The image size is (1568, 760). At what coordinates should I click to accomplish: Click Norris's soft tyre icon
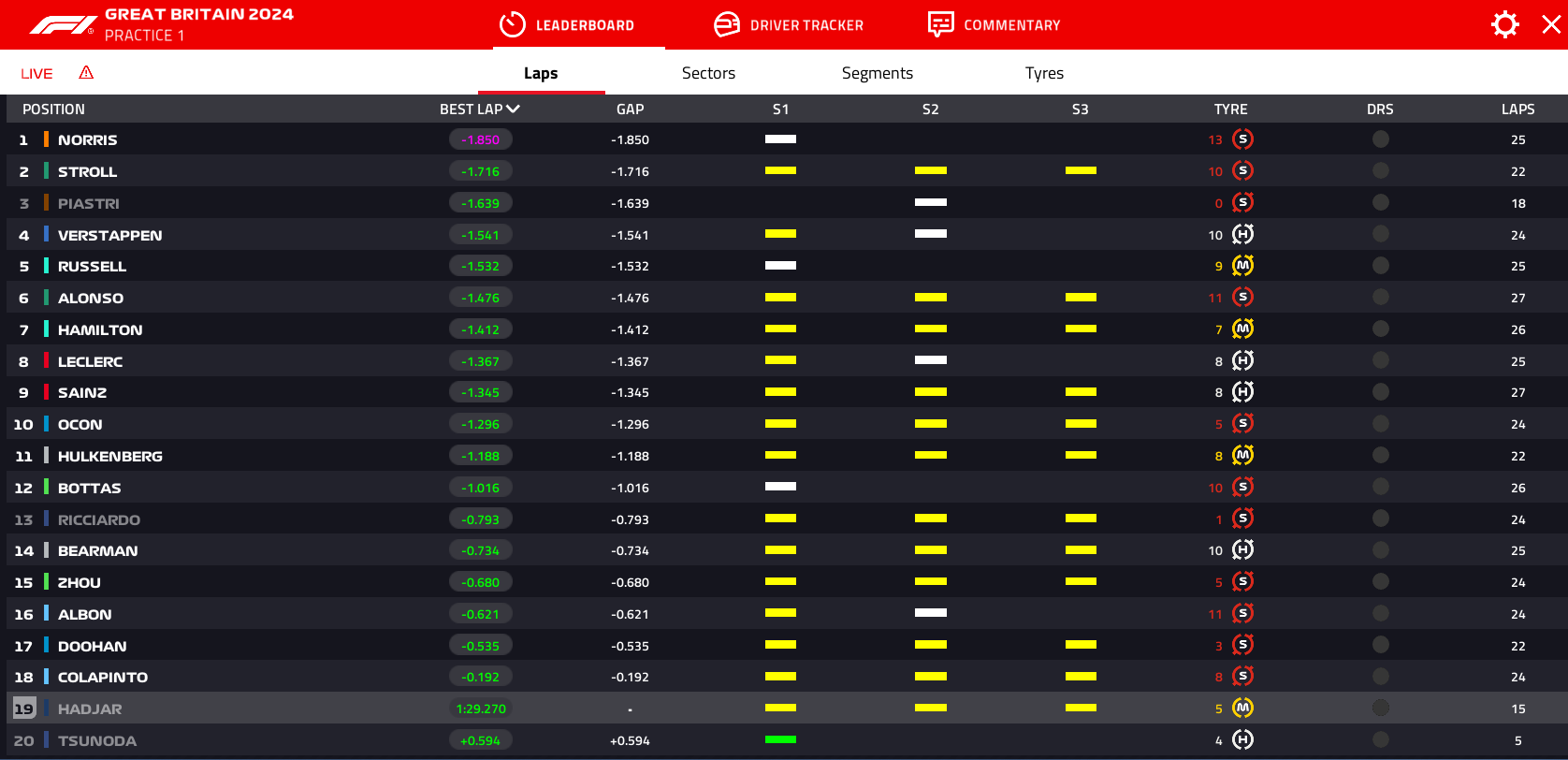click(1242, 139)
